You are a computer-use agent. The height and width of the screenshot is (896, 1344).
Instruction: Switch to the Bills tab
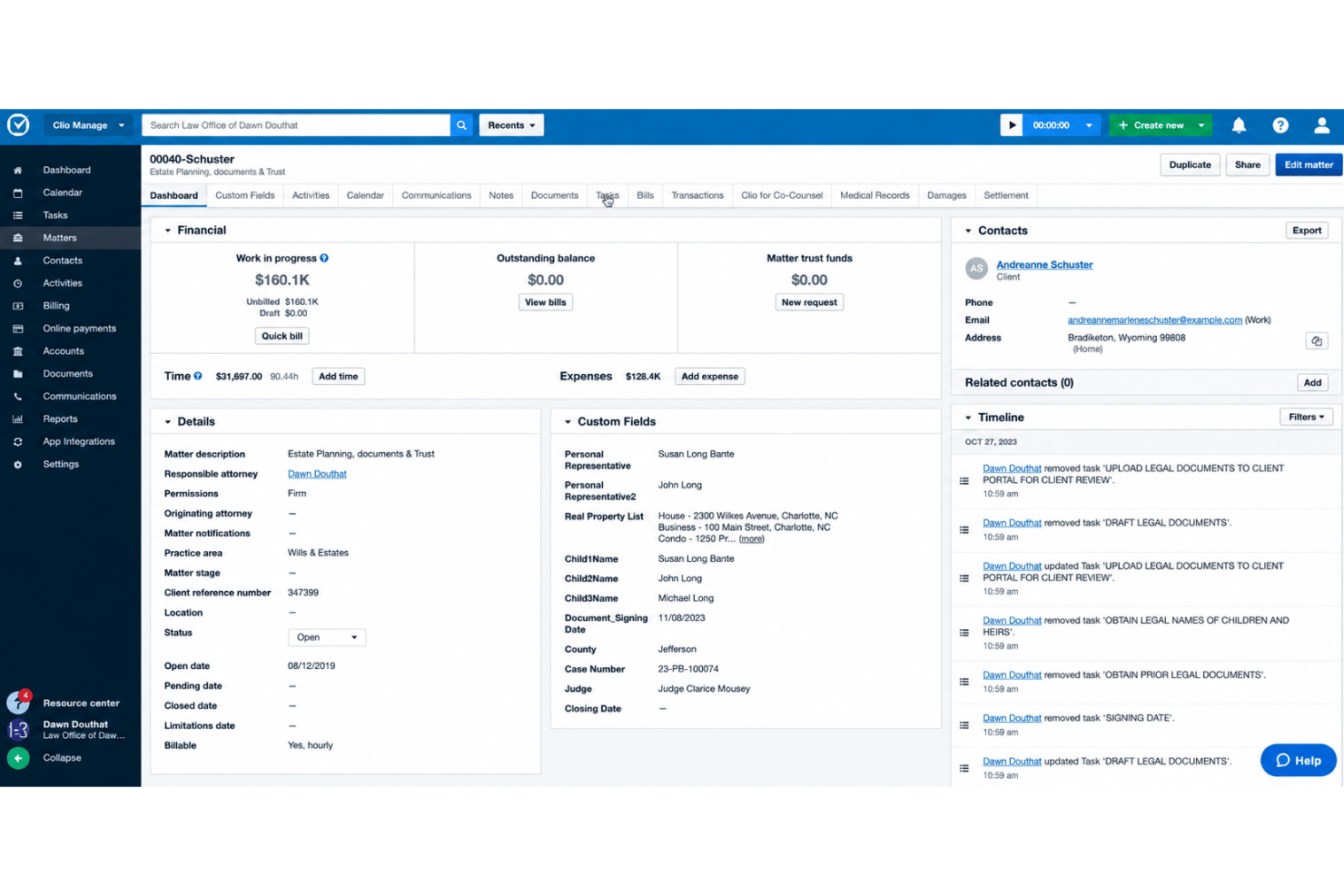click(x=646, y=195)
